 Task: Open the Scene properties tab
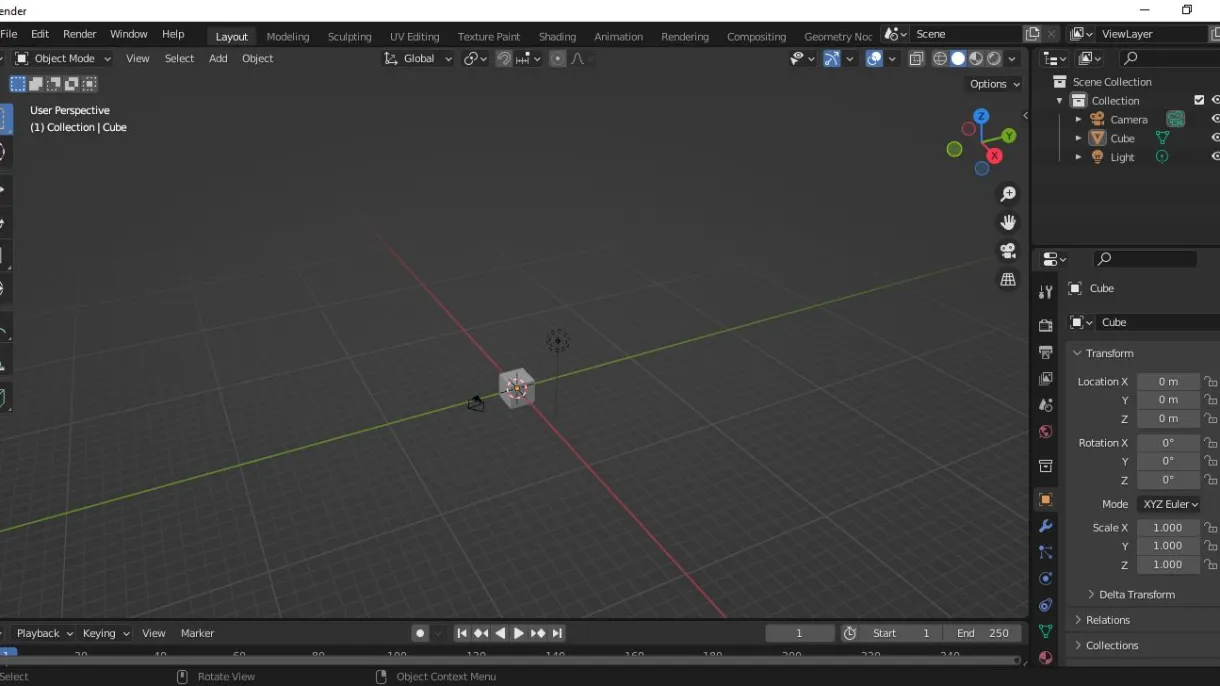pos(1045,405)
